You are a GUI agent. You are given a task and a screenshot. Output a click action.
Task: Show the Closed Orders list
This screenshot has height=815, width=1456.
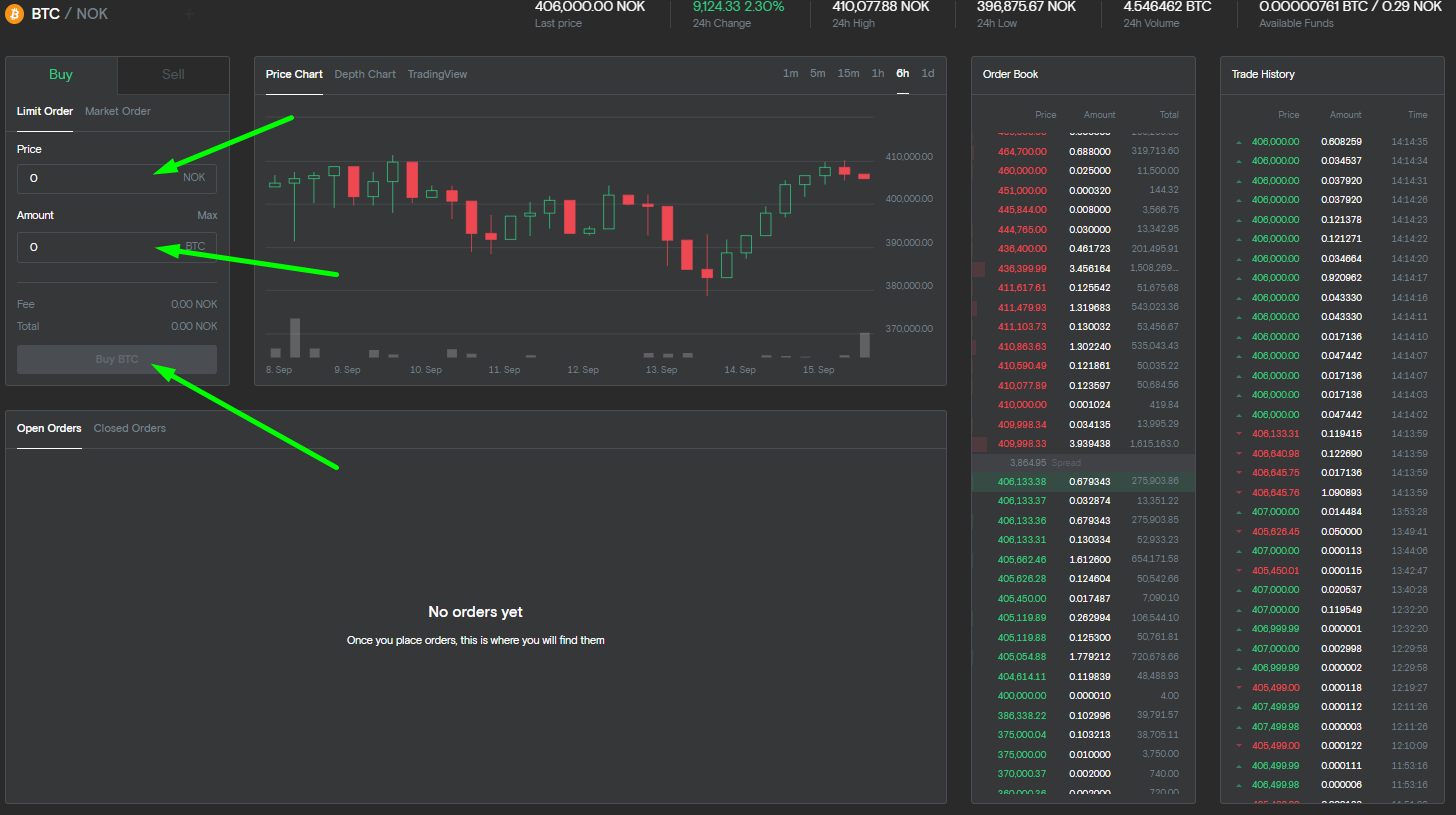point(130,428)
